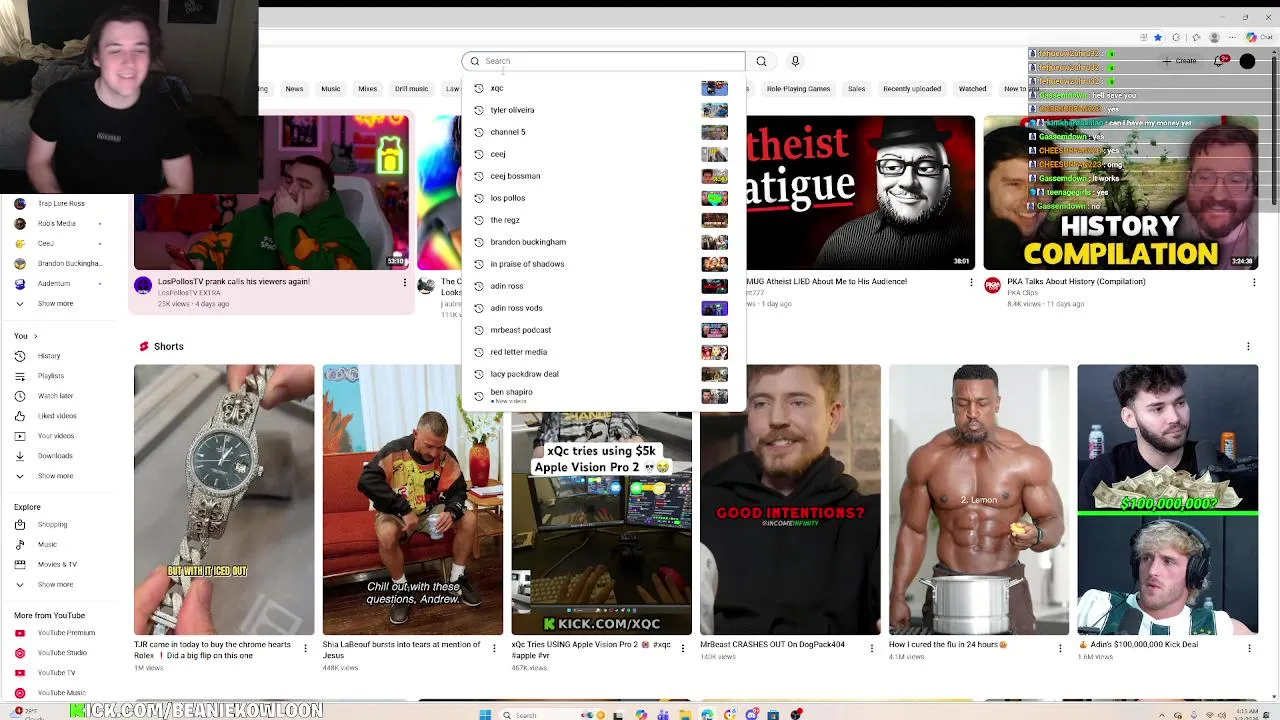Click history clock icon beside 'adin ross'

[479, 286]
